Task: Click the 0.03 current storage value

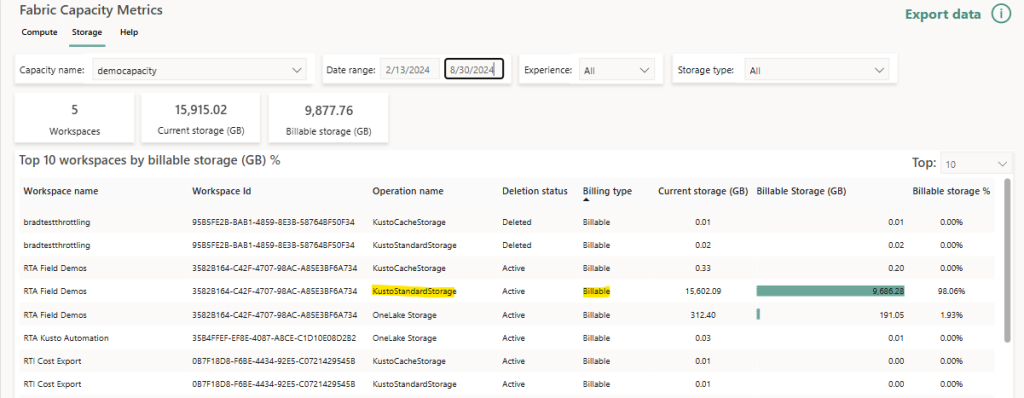Action: [x=703, y=338]
